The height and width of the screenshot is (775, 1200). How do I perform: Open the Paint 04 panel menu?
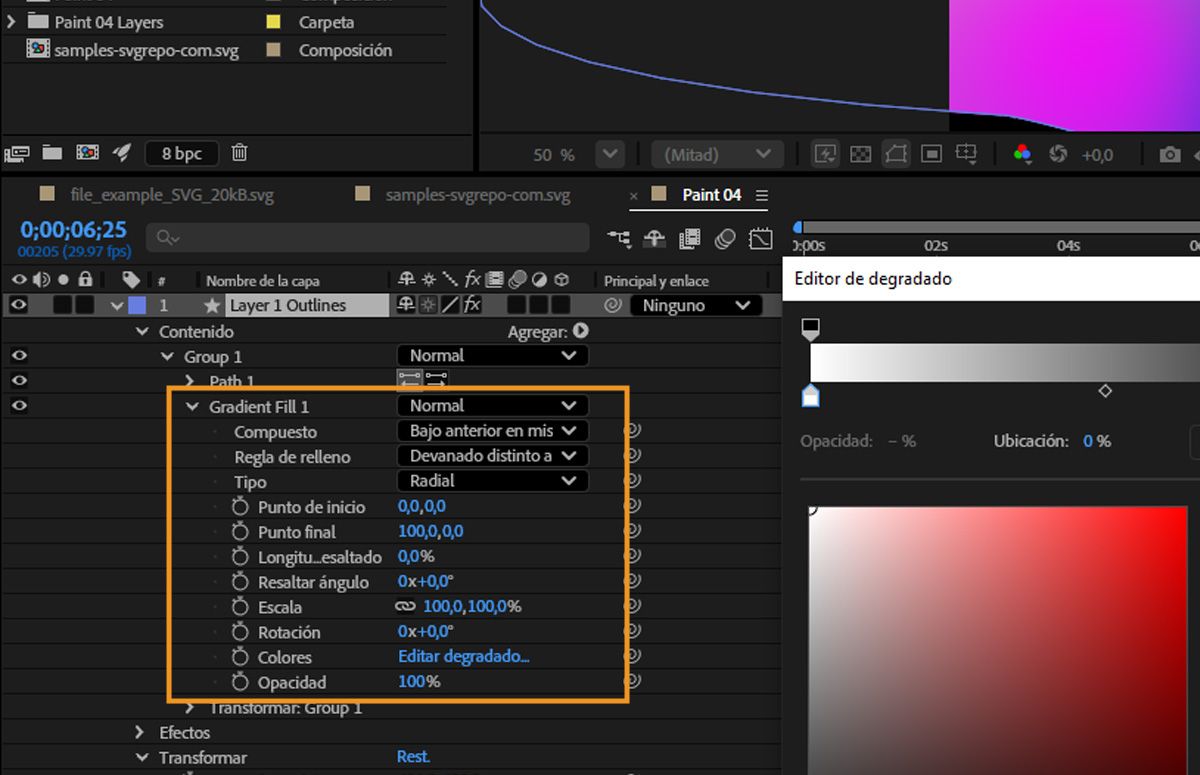tap(762, 195)
